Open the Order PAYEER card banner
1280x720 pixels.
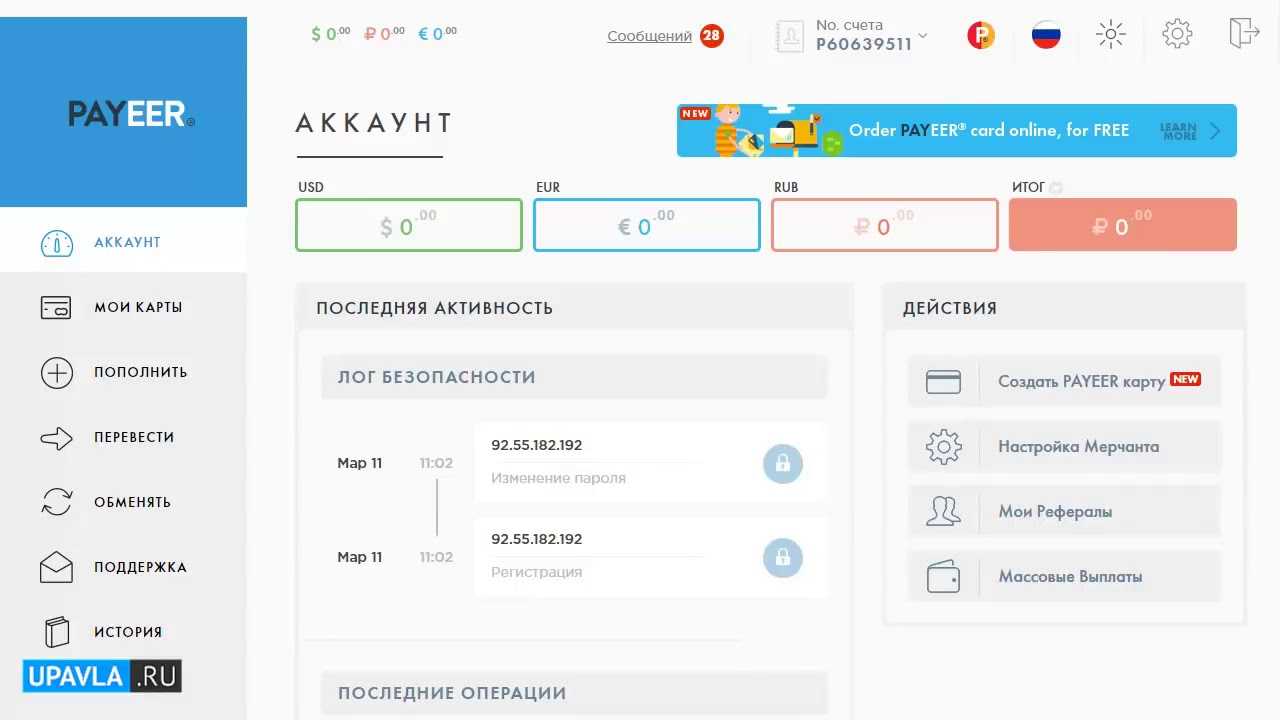[957, 130]
